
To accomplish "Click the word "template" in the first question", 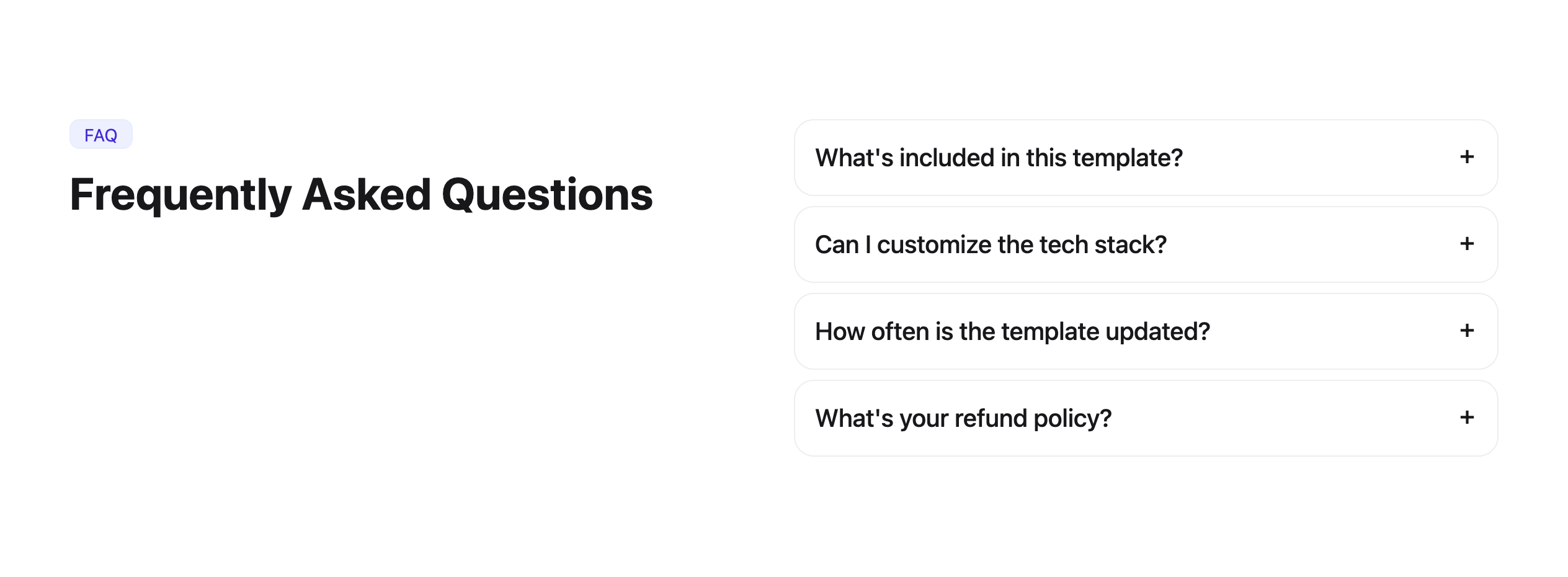I will point(1128,158).
